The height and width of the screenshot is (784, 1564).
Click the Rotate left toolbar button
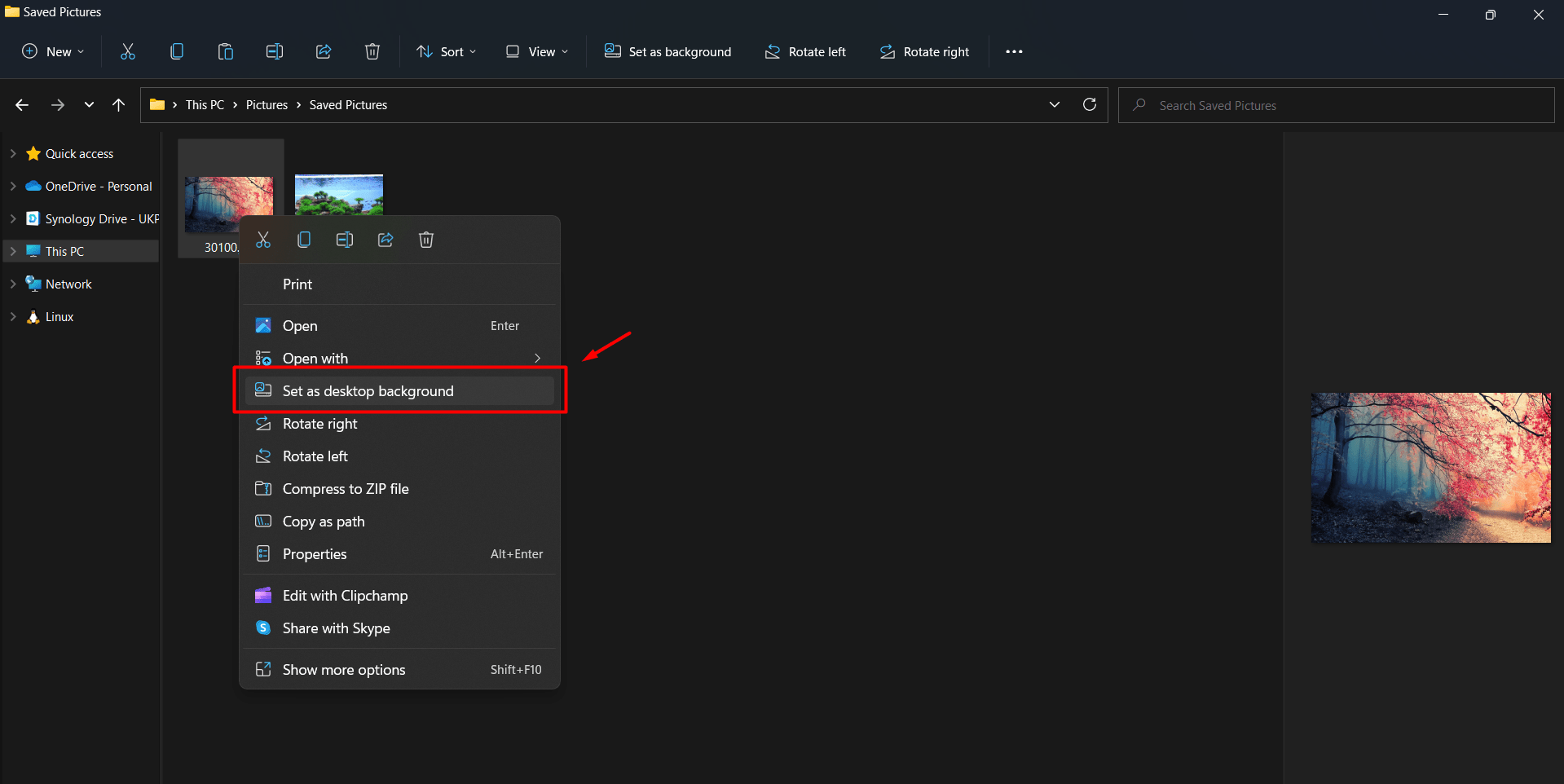(805, 51)
